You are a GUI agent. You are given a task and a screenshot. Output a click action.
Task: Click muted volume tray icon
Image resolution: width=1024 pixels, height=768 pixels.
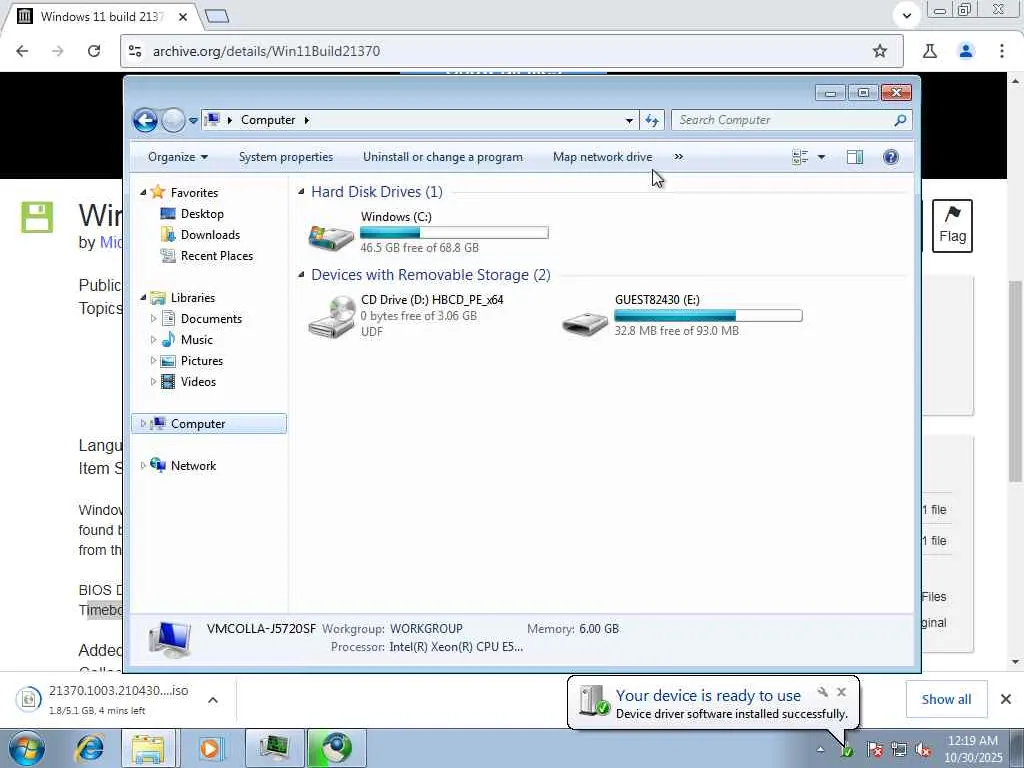(923, 750)
